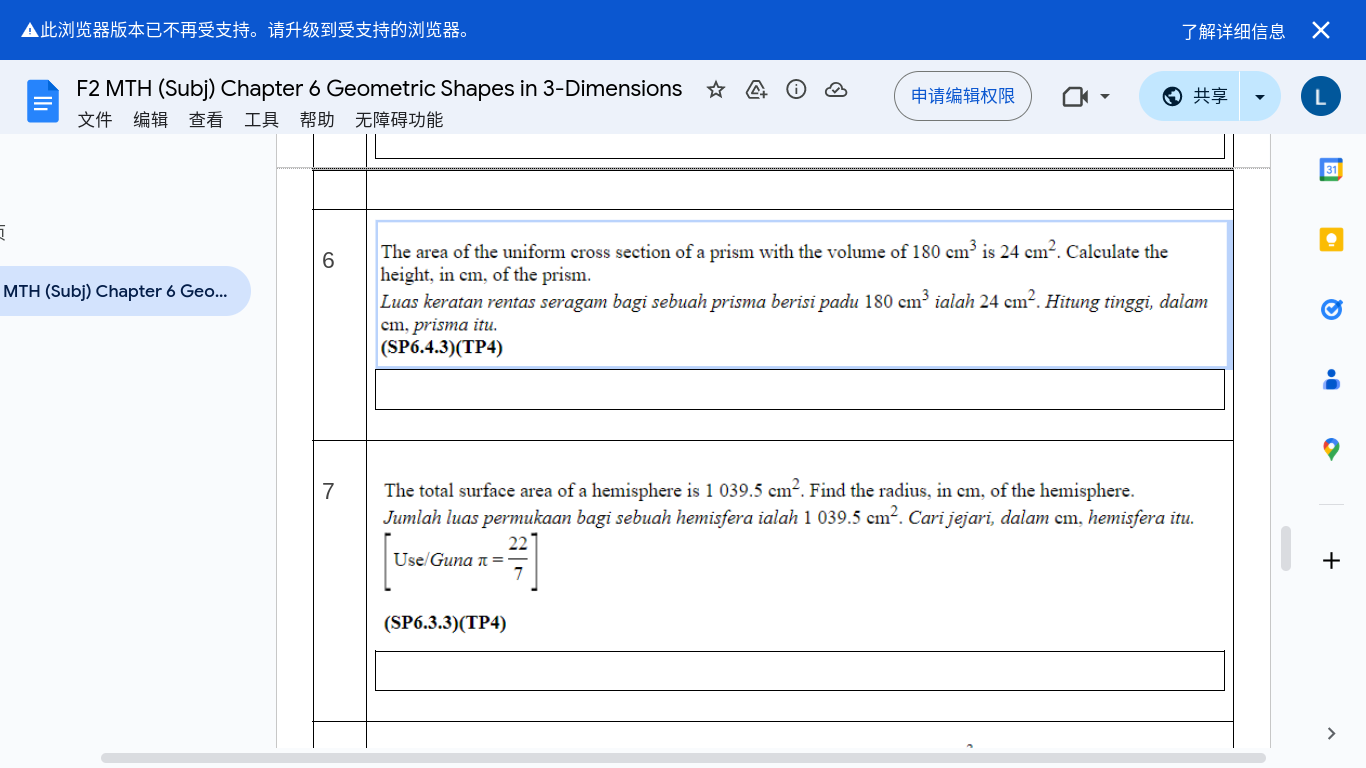Open Contacts side panel
The height and width of the screenshot is (768, 1366).
[x=1331, y=380]
